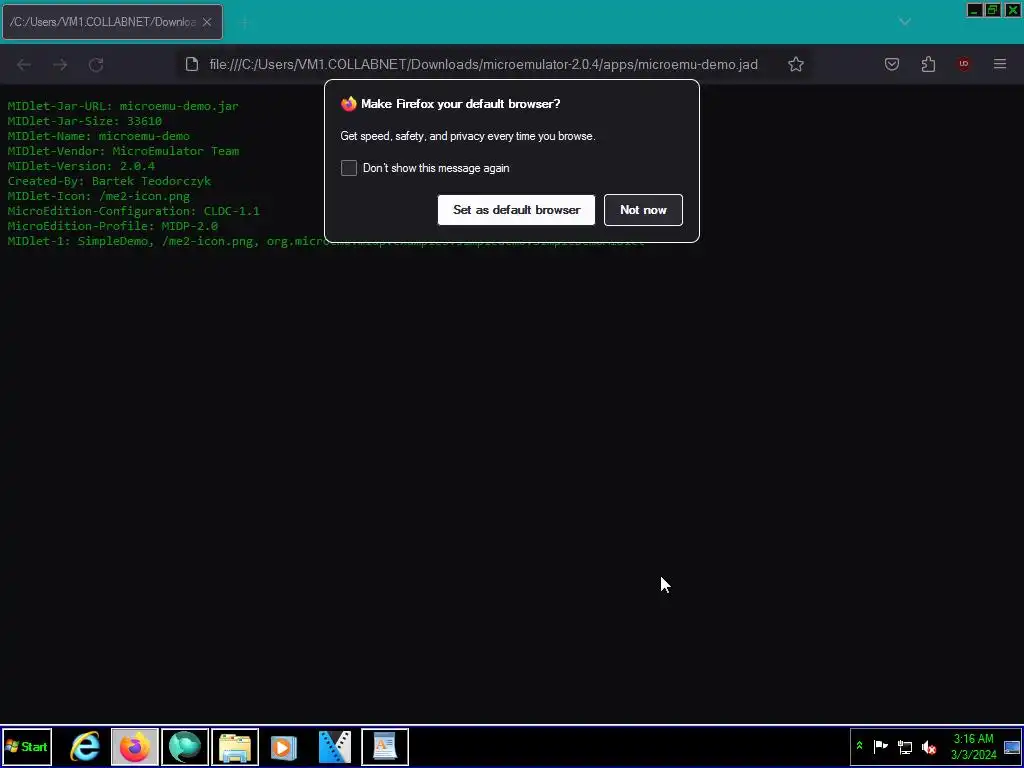This screenshot has height=768, width=1024.
Task: Click the Firefox taskbar icon
Action: pyautogui.click(x=135, y=746)
